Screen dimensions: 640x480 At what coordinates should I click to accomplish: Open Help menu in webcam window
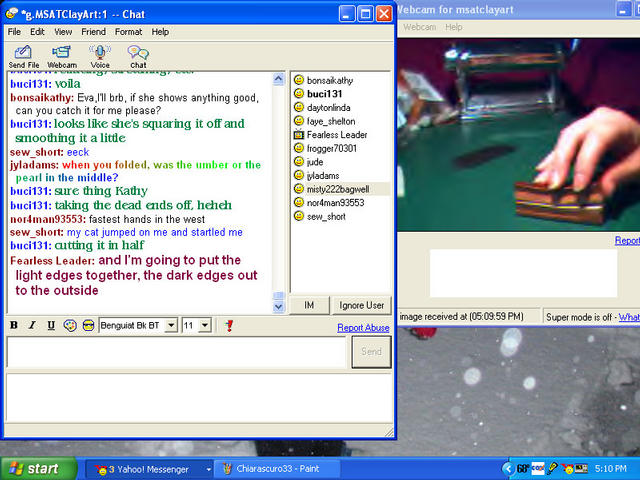tap(453, 27)
